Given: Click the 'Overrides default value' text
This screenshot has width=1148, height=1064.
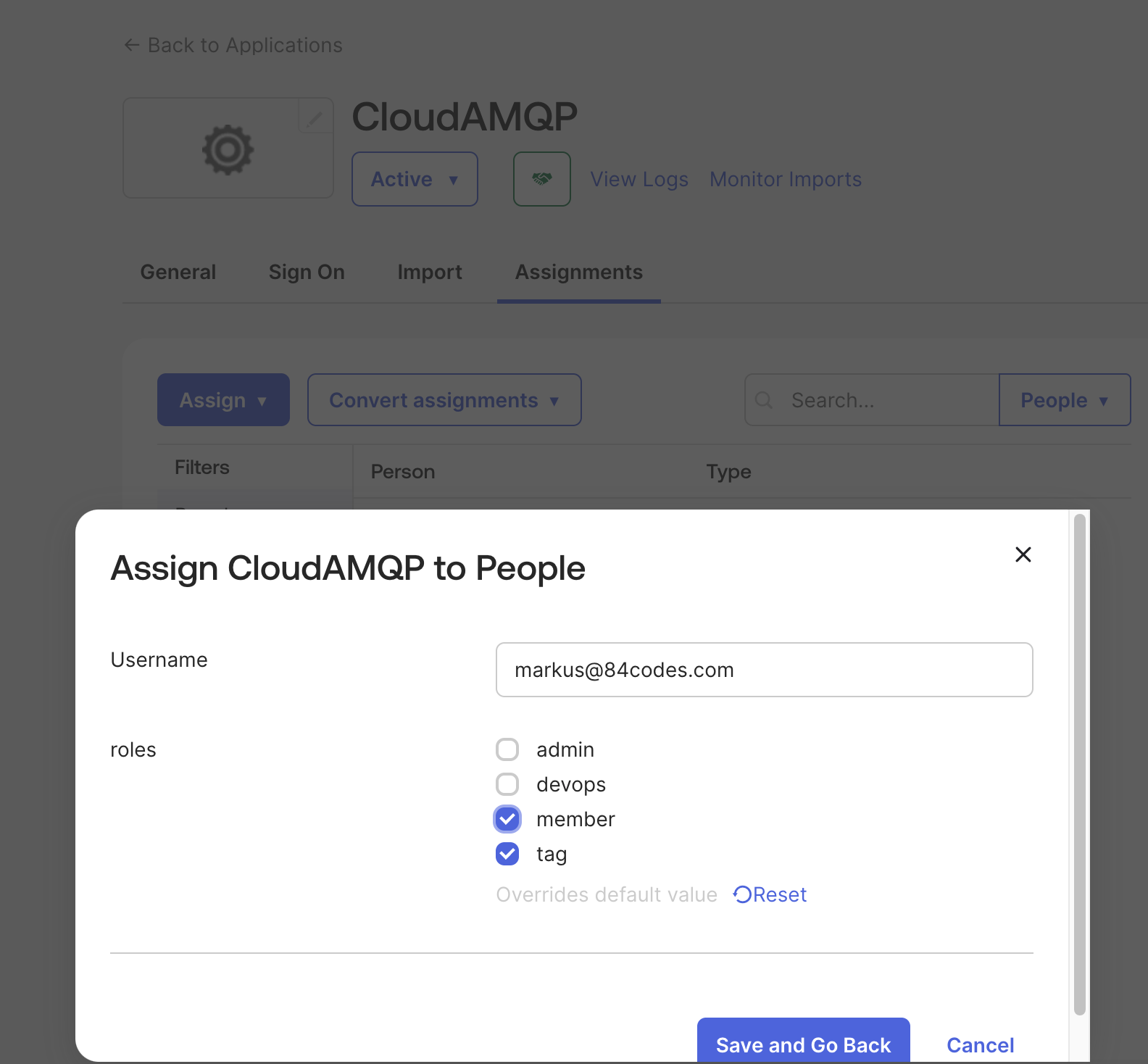Looking at the screenshot, I should point(607,894).
